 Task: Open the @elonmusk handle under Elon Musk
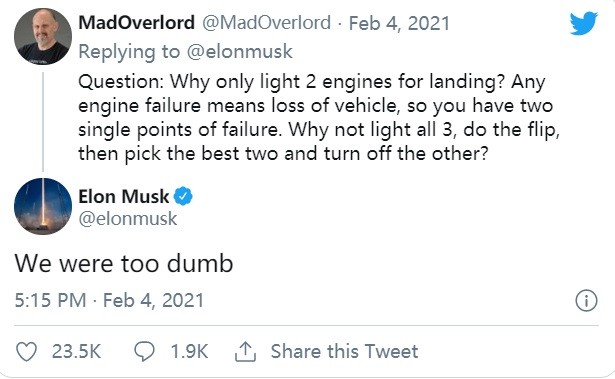[x=128, y=218]
